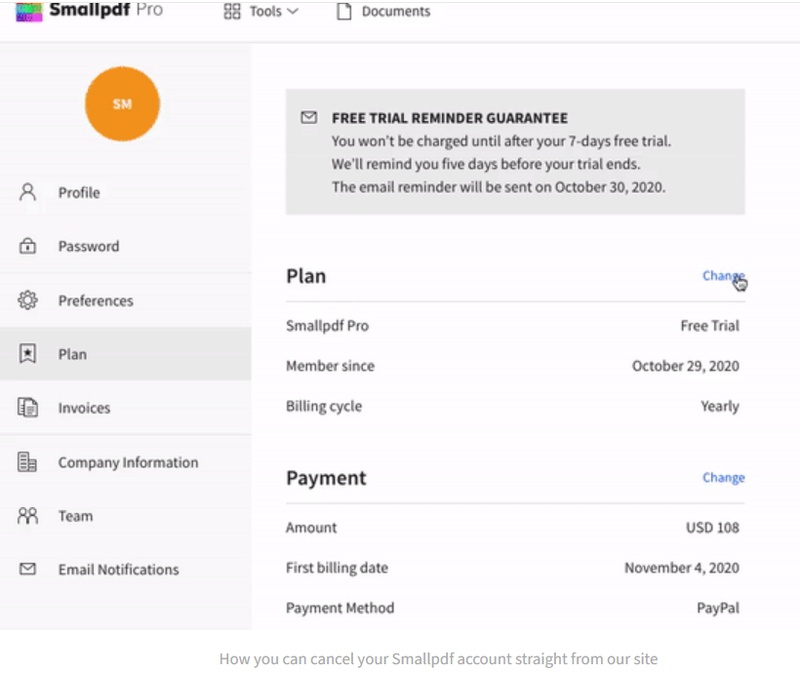Click the Profile person icon
The width and height of the screenshot is (800, 673).
tap(28, 192)
